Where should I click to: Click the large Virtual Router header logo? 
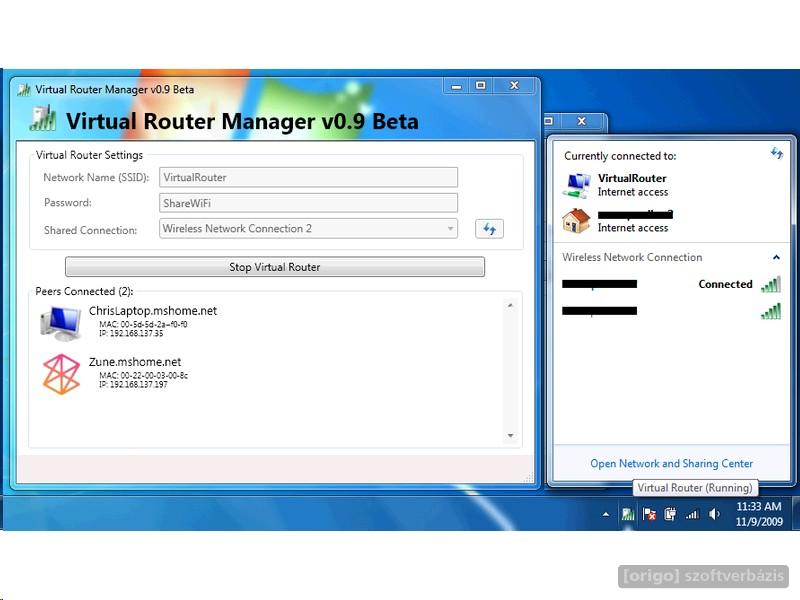[x=43, y=119]
